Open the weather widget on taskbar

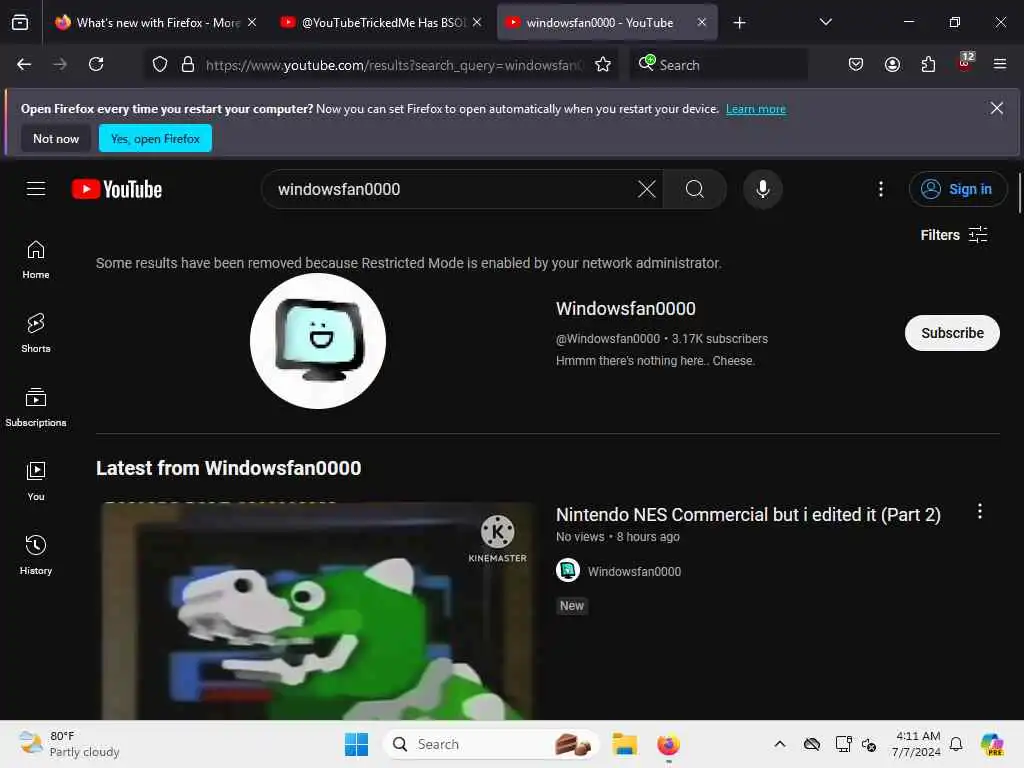(69, 744)
